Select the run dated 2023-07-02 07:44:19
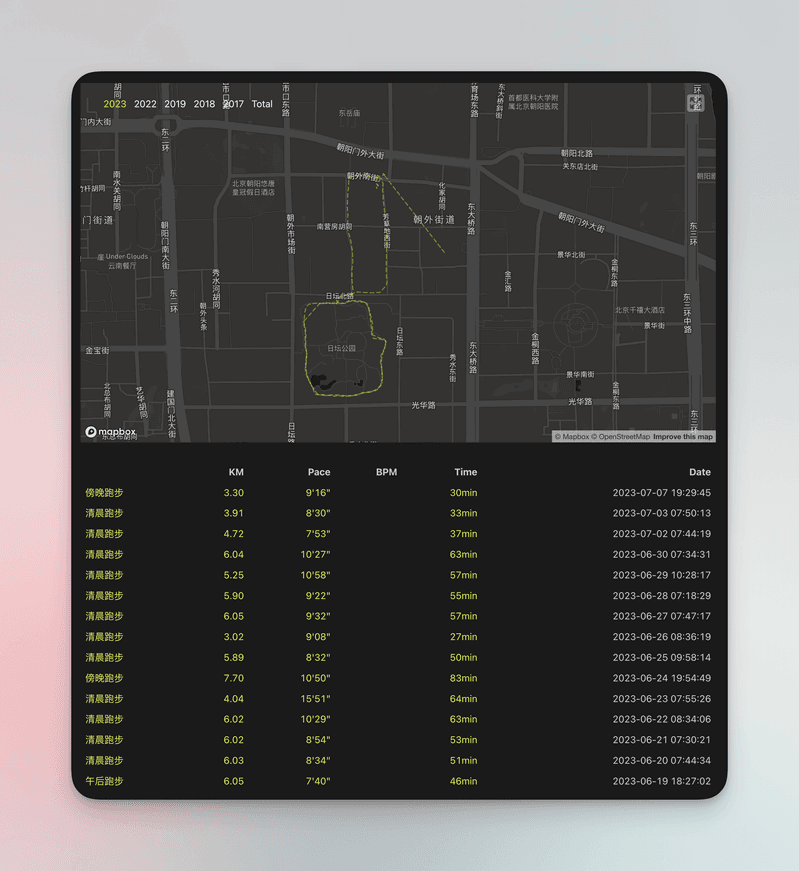This screenshot has height=871, width=799. click(x=398, y=534)
